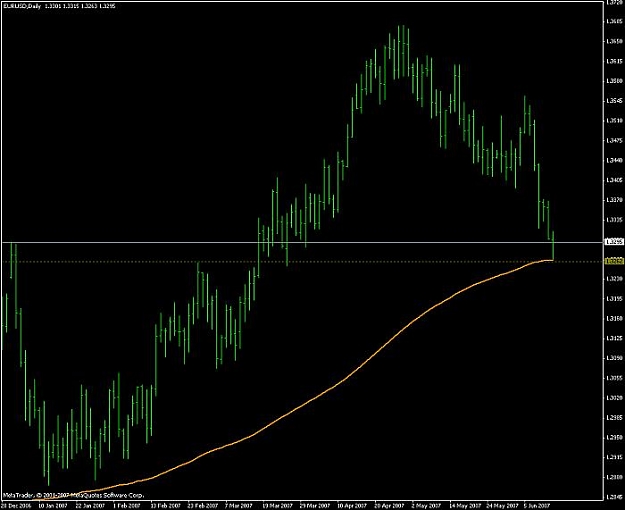
Task: Click the 10 Apr 2007 date label
Action: pyautogui.click(x=352, y=506)
